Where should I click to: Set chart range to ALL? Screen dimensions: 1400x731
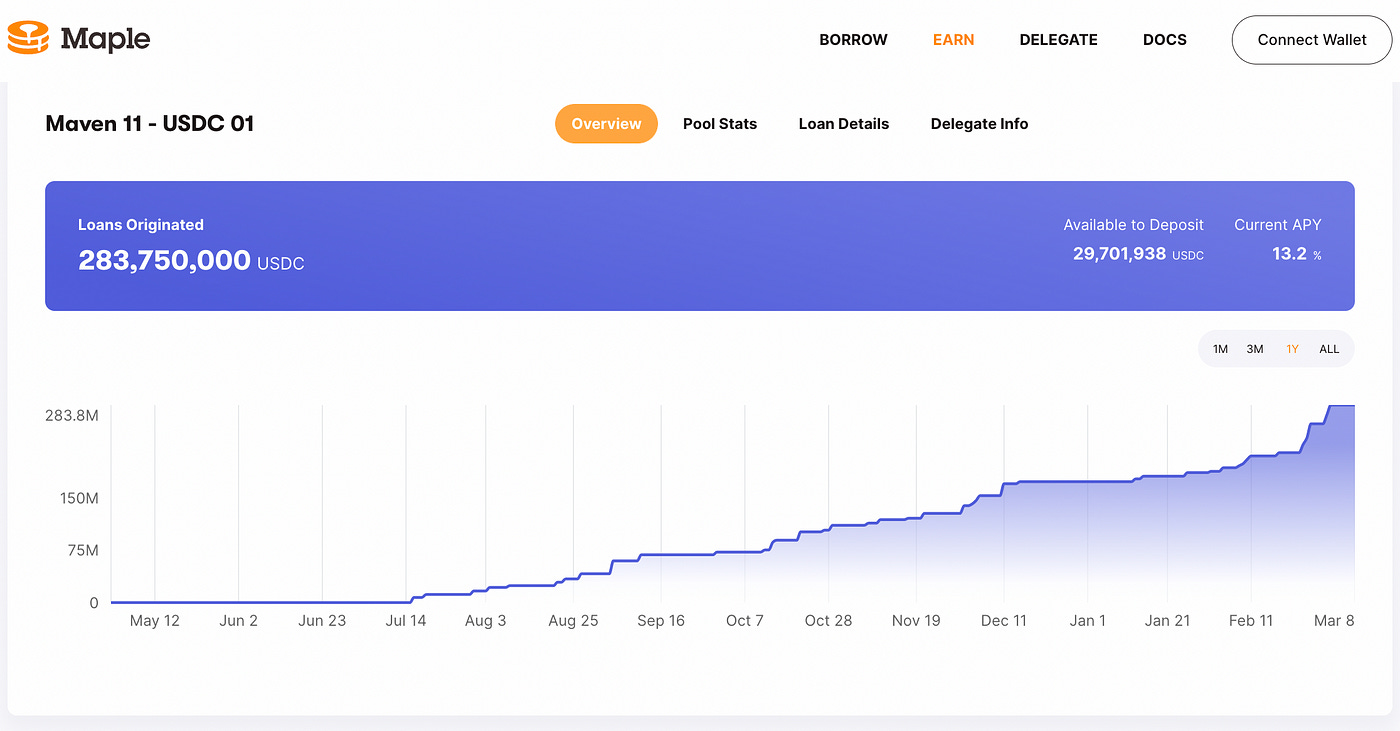[1329, 349]
